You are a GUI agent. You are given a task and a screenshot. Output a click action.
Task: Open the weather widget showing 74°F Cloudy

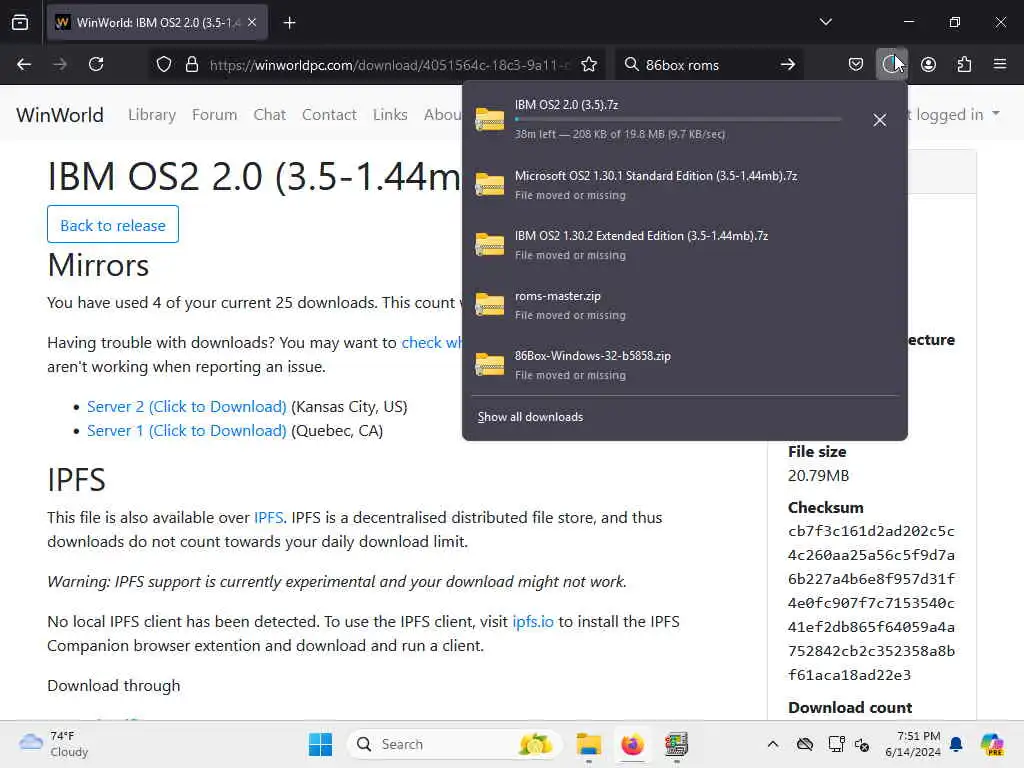pyautogui.click(x=54, y=744)
